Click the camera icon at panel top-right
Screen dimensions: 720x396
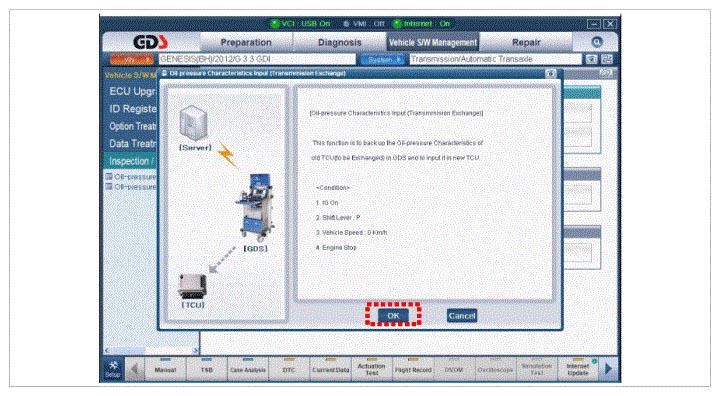(x=606, y=74)
